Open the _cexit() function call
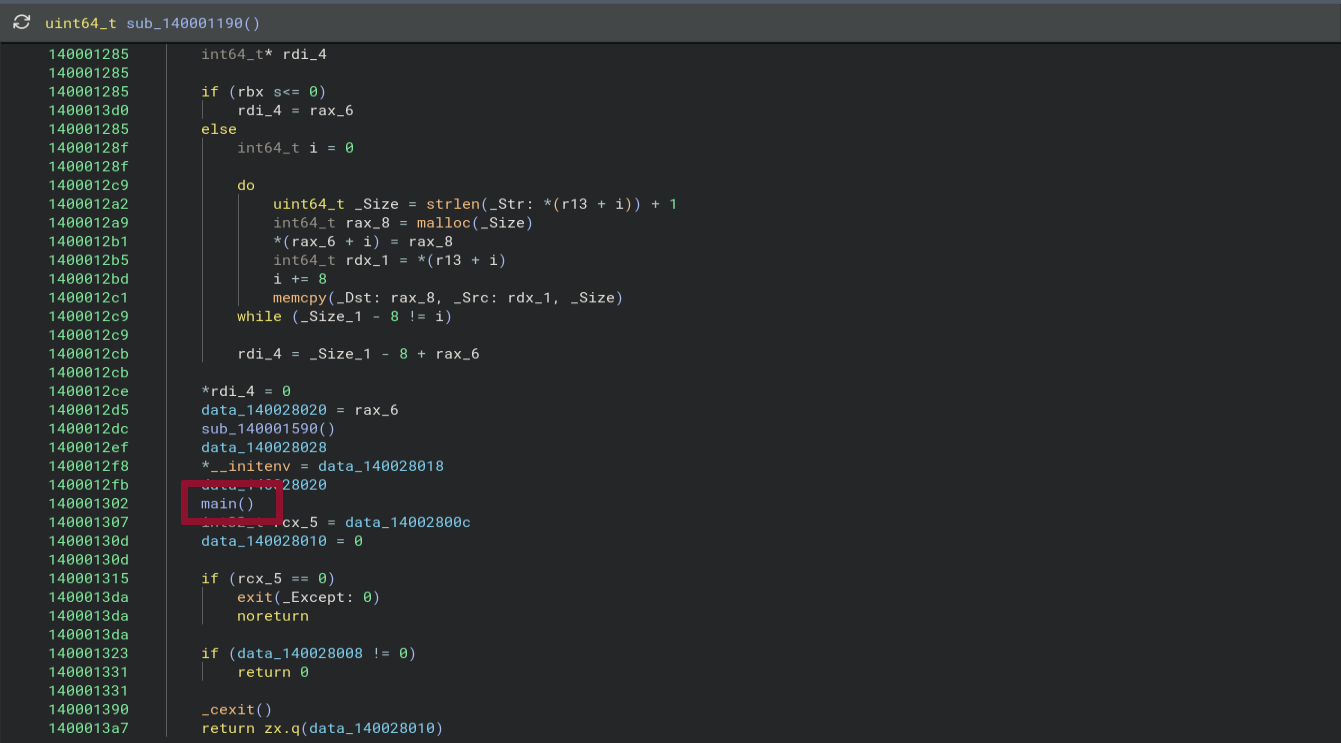Viewport: 1341px width, 743px height. [237, 710]
